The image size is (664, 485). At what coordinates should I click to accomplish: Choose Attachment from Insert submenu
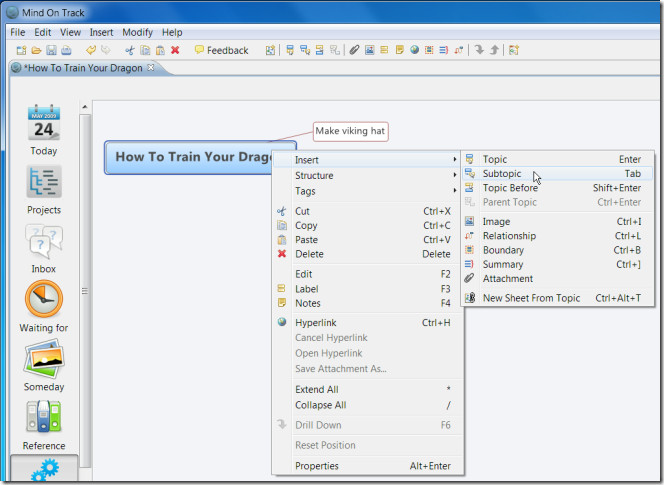(558, 279)
